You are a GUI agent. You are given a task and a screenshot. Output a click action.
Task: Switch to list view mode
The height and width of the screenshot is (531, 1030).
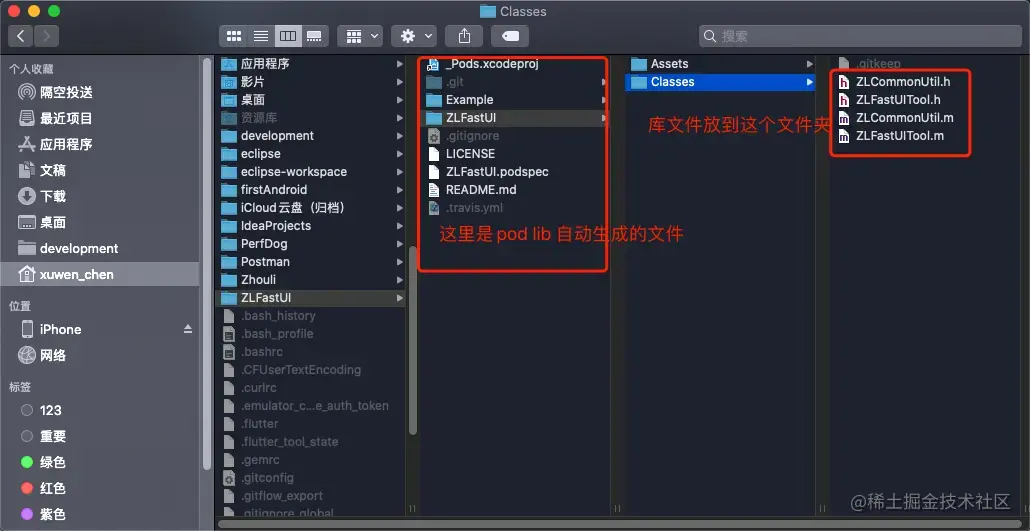tap(261, 35)
